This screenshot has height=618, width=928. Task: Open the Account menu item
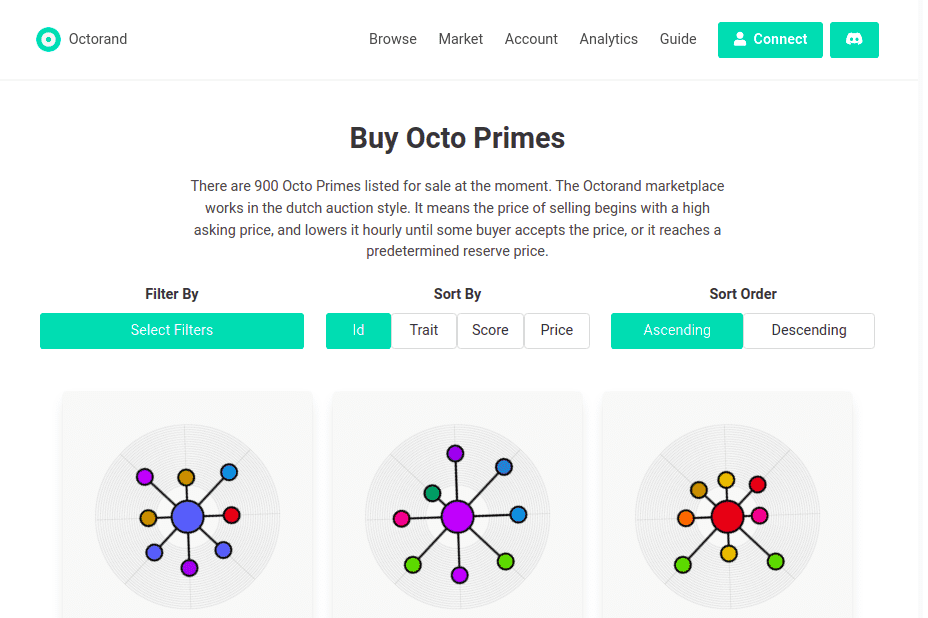pyautogui.click(x=531, y=39)
